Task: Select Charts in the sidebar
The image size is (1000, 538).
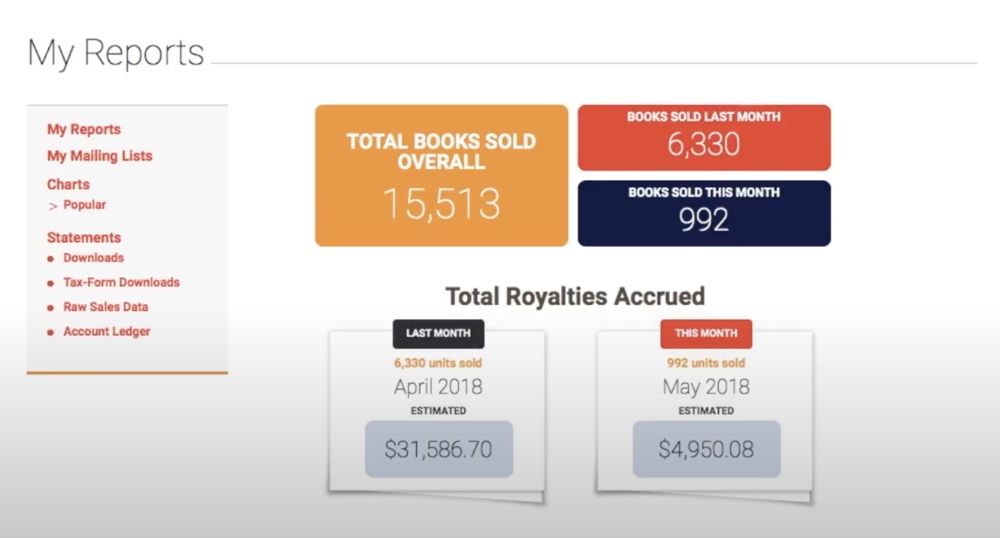Action: pyautogui.click(x=68, y=184)
